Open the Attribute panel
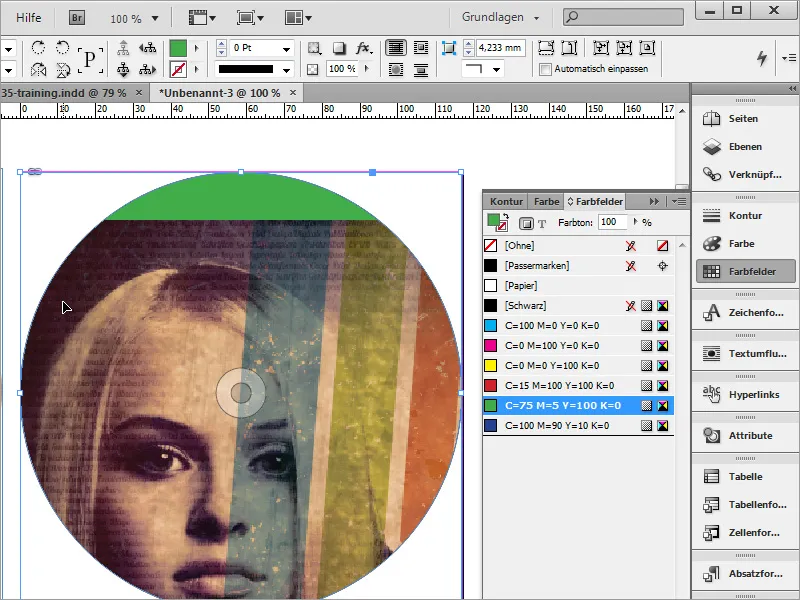Viewport: 800px width, 600px height. (x=744, y=435)
